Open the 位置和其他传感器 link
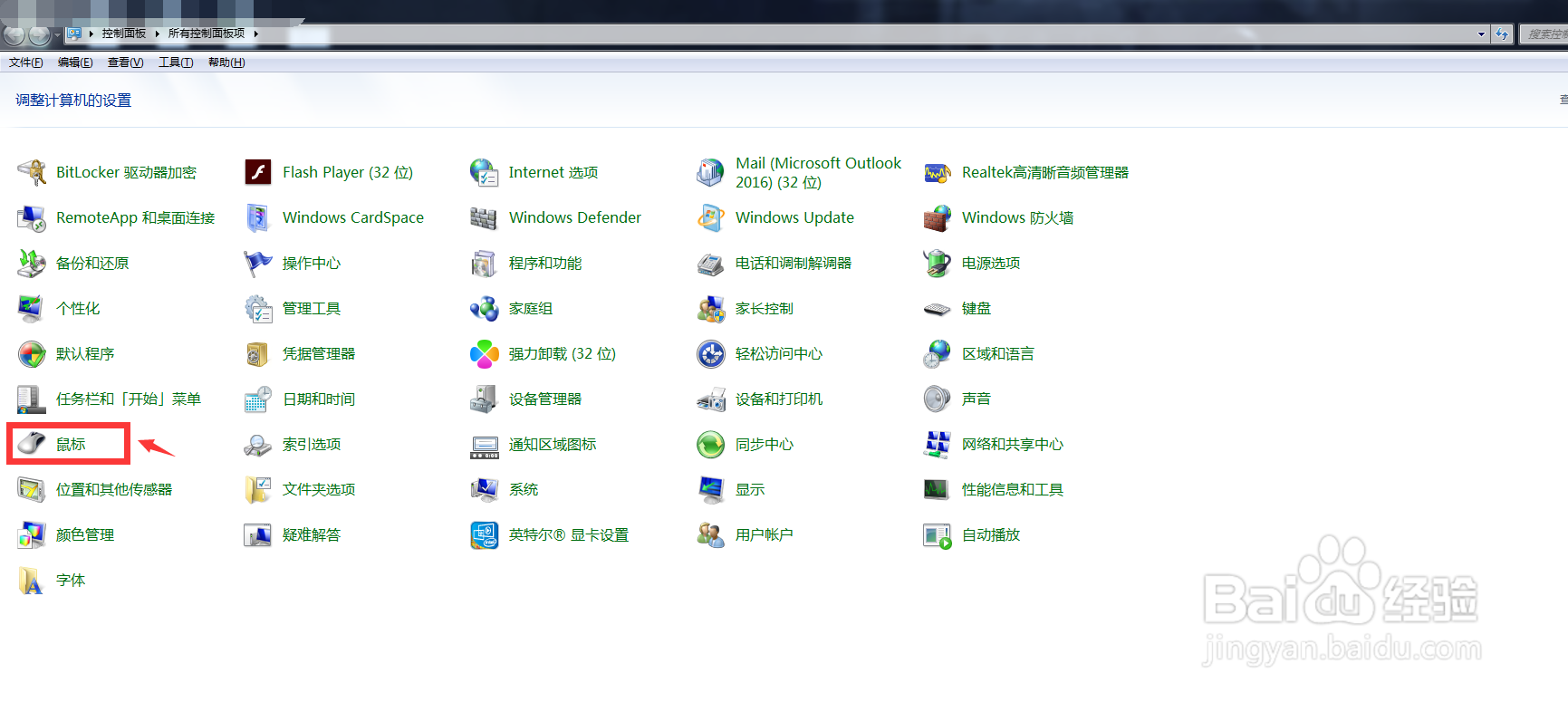This screenshot has width=1568, height=702. click(114, 489)
